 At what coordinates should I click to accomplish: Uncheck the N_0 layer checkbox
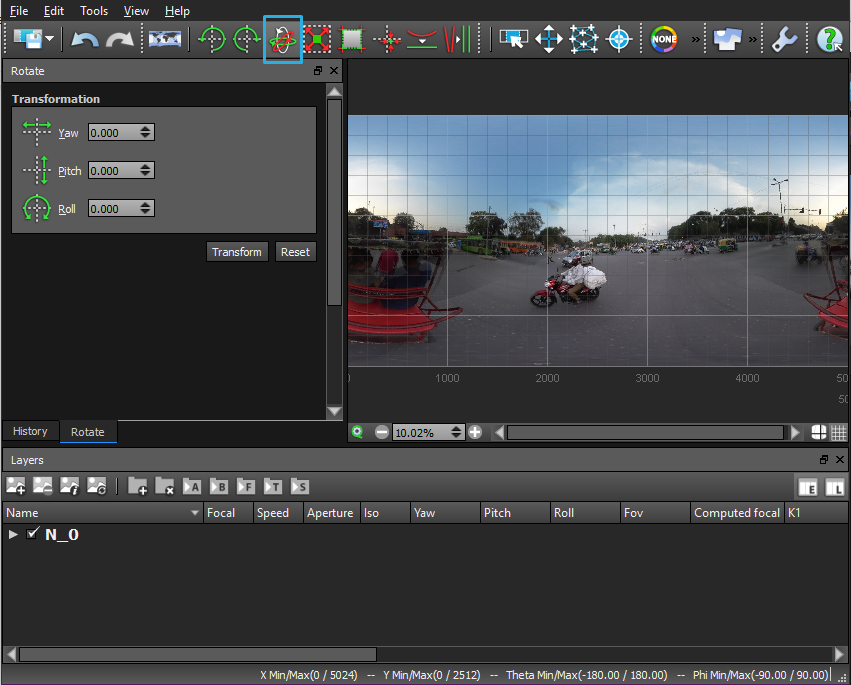coord(33,534)
